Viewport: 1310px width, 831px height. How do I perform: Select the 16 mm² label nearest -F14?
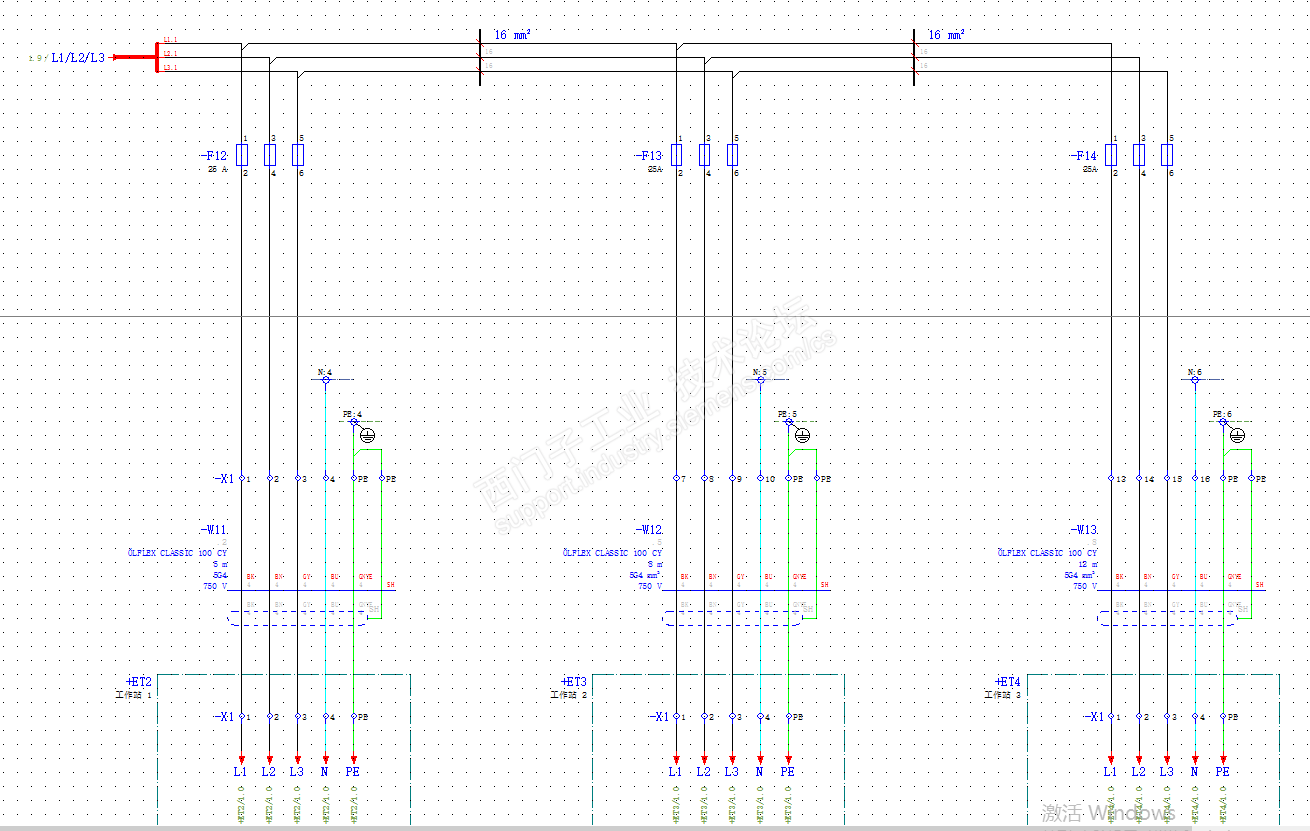(x=946, y=35)
